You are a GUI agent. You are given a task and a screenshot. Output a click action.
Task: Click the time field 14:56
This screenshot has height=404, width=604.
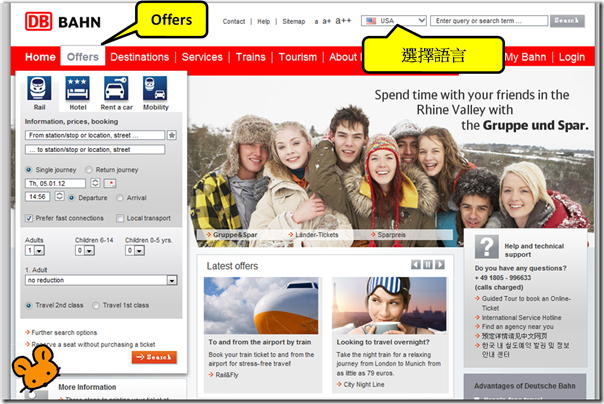37,196
